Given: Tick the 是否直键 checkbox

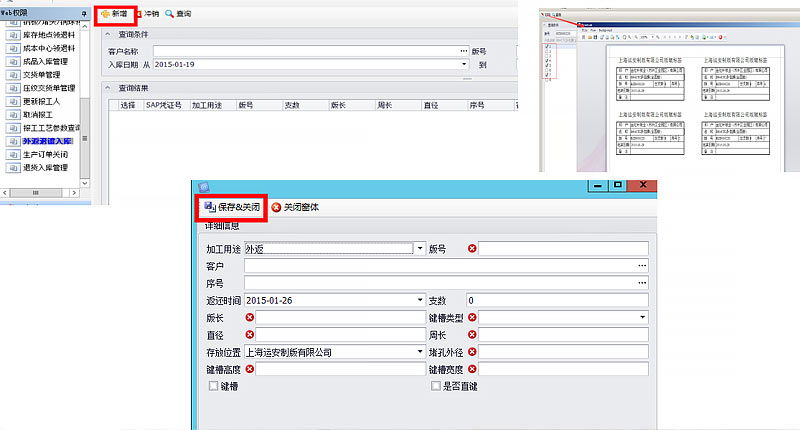Looking at the screenshot, I should pyautogui.click(x=435, y=385).
